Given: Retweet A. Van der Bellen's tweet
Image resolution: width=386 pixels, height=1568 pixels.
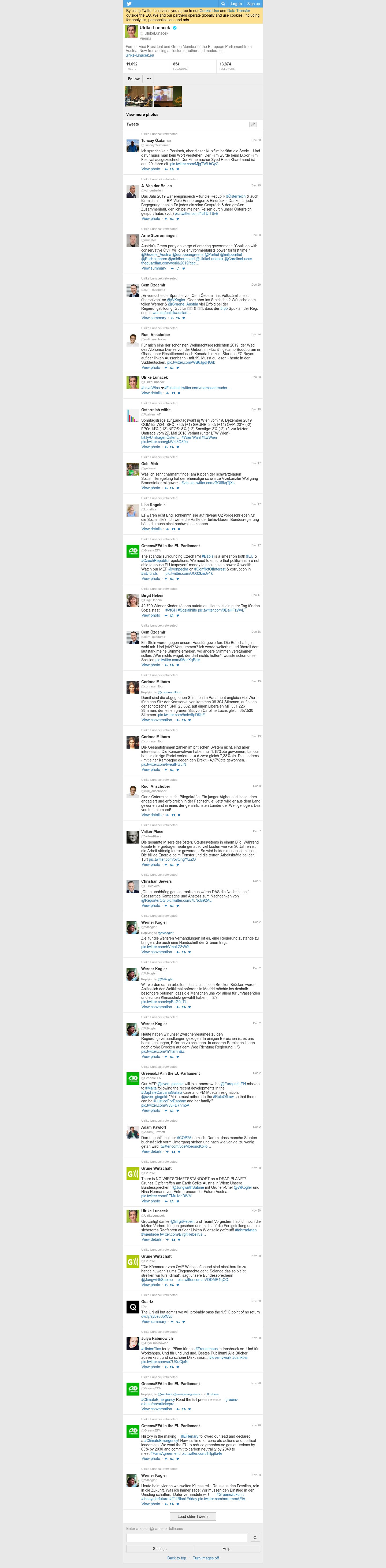Looking at the screenshot, I should pos(171,219).
